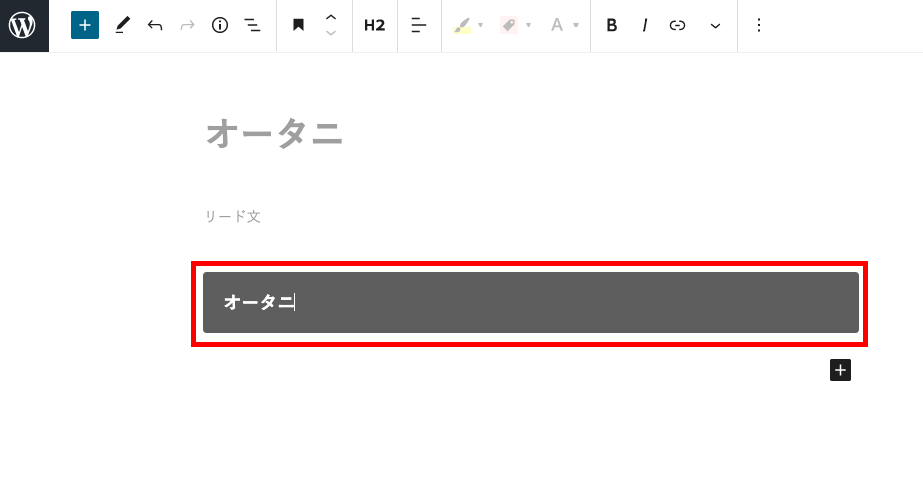
Task: Open the three-dot block options menu
Action: (759, 25)
